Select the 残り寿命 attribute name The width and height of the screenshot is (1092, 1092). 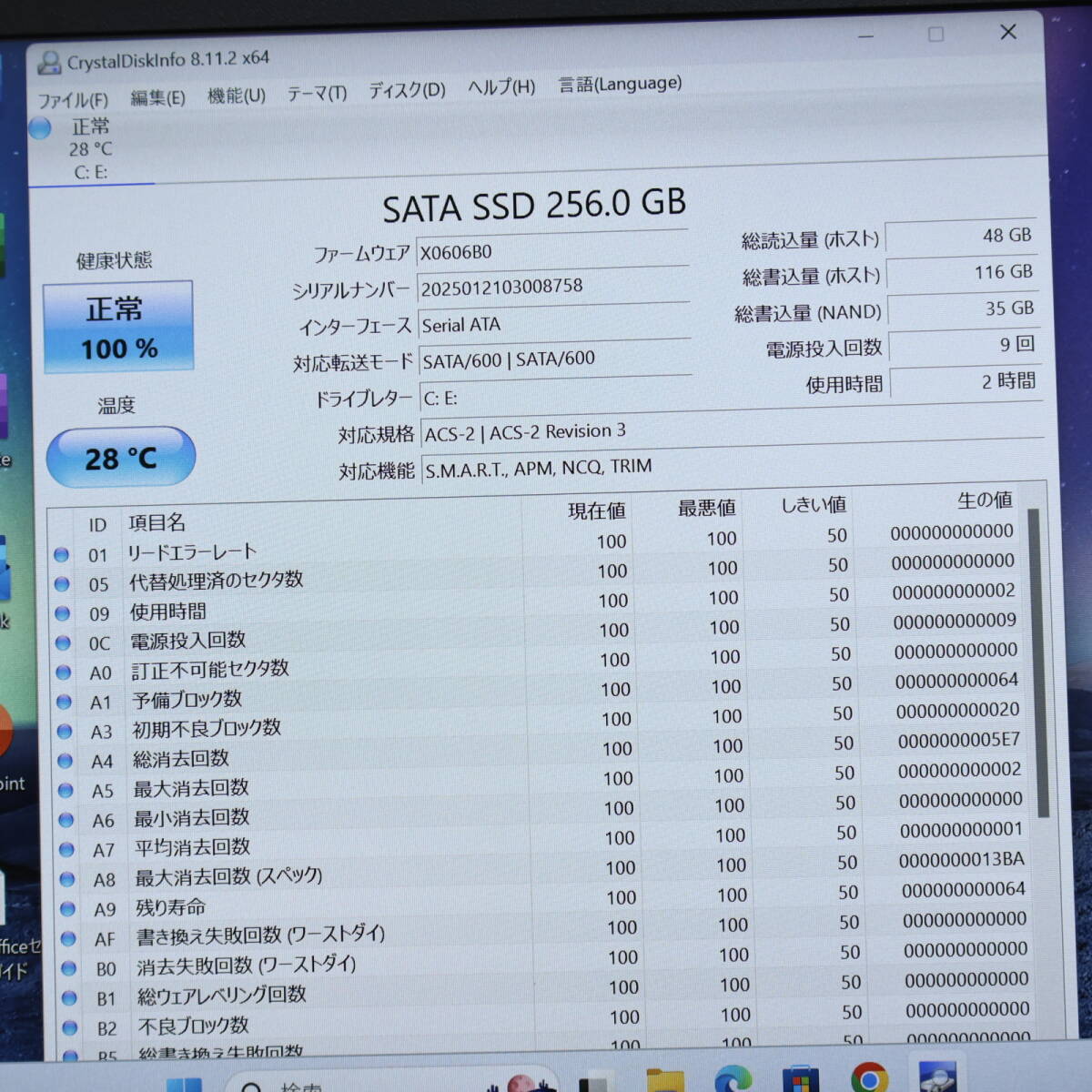(170, 907)
